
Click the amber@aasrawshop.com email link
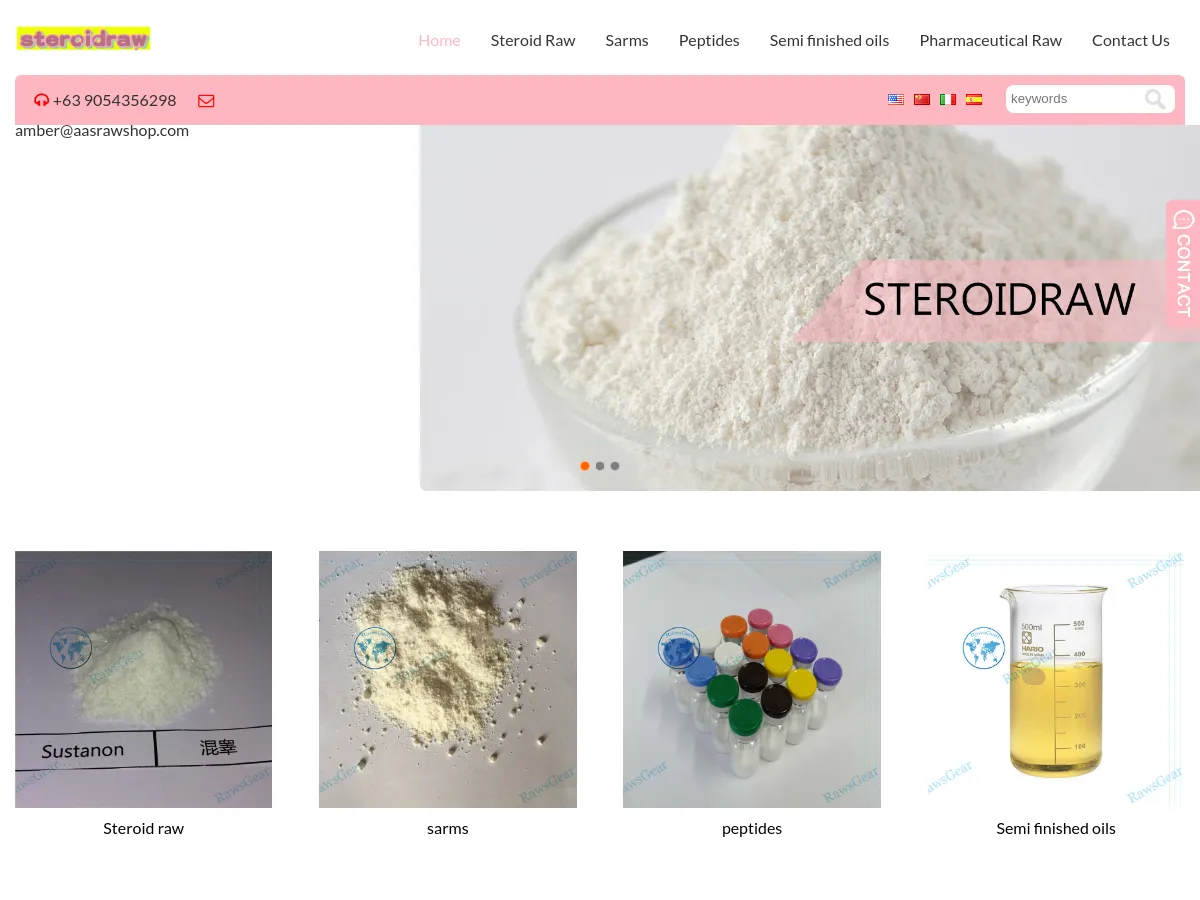tap(102, 129)
